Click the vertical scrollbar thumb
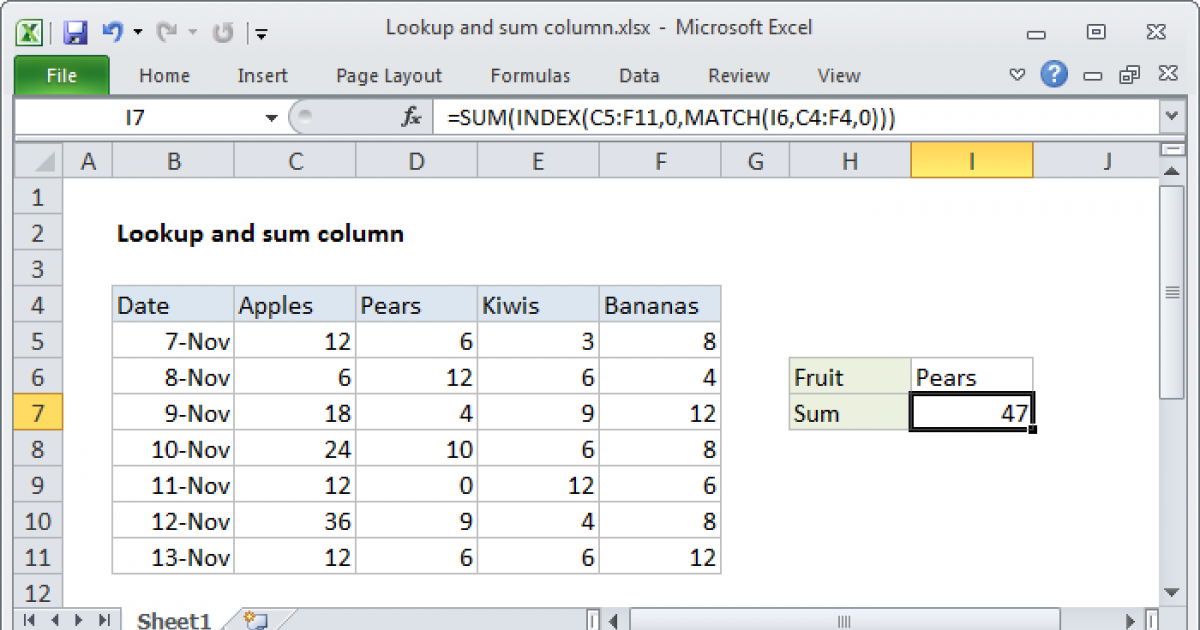Viewport: 1200px width, 630px height. point(1171,292)
